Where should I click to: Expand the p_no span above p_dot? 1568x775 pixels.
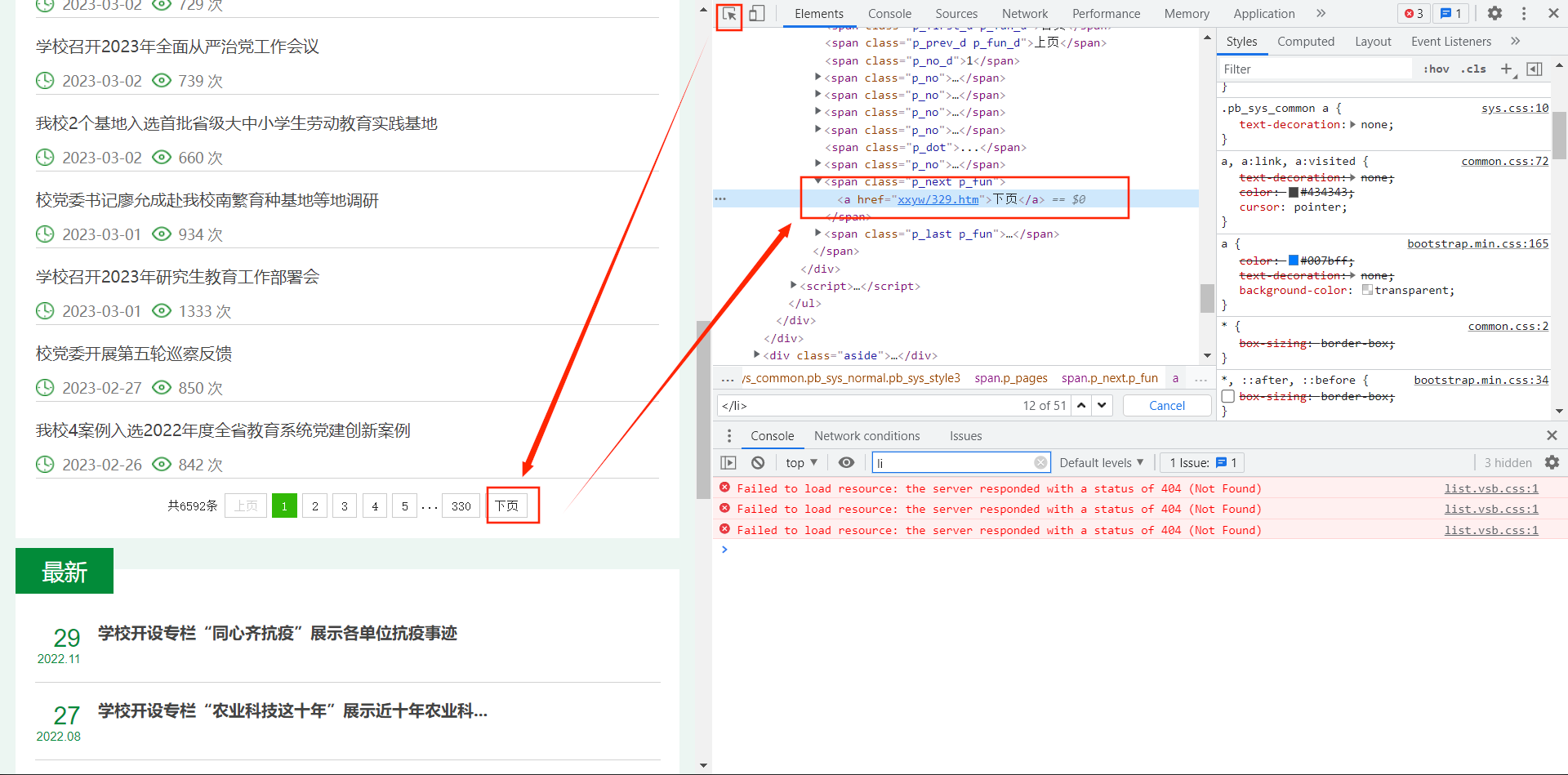(x=818, y=130)
